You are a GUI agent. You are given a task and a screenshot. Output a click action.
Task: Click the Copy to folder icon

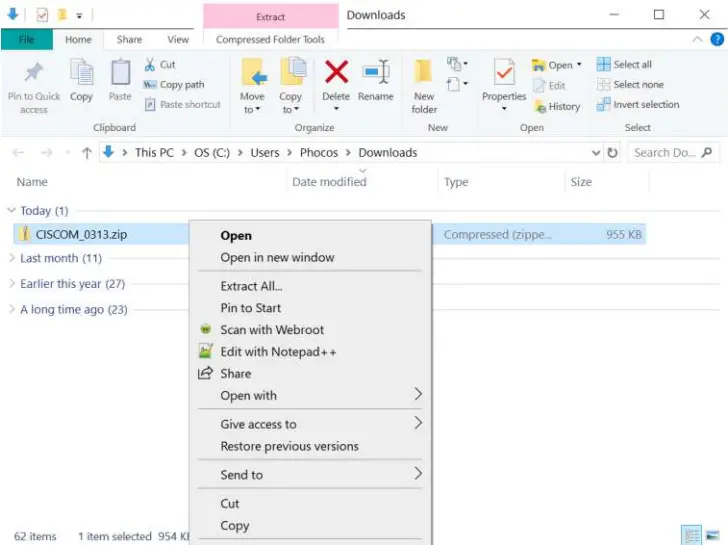click(x=293, y=71)
